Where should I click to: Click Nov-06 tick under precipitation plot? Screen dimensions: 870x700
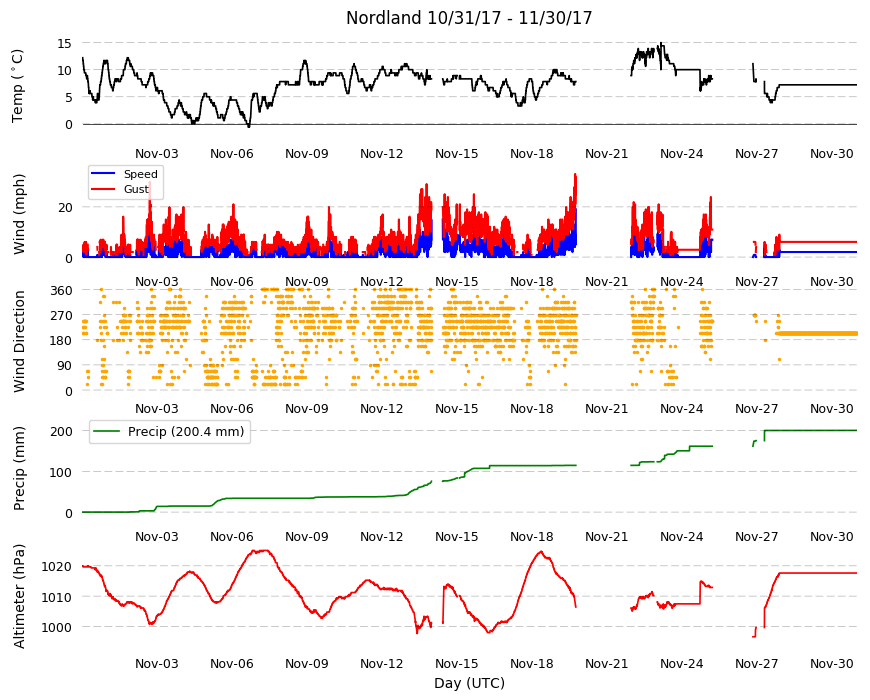(231, 536)
